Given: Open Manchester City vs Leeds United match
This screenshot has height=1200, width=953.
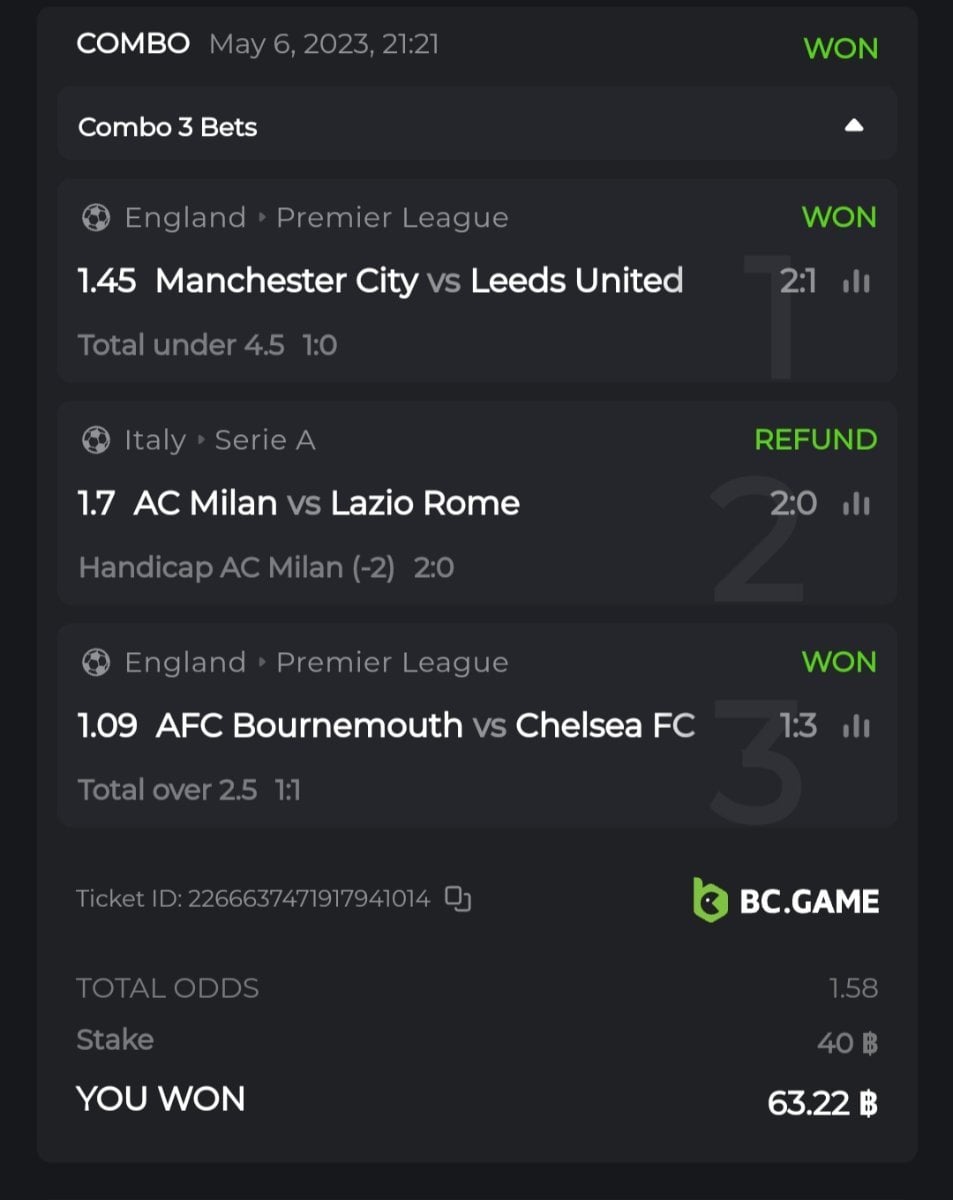Looking at the screenshot, I should coord(419,281).
